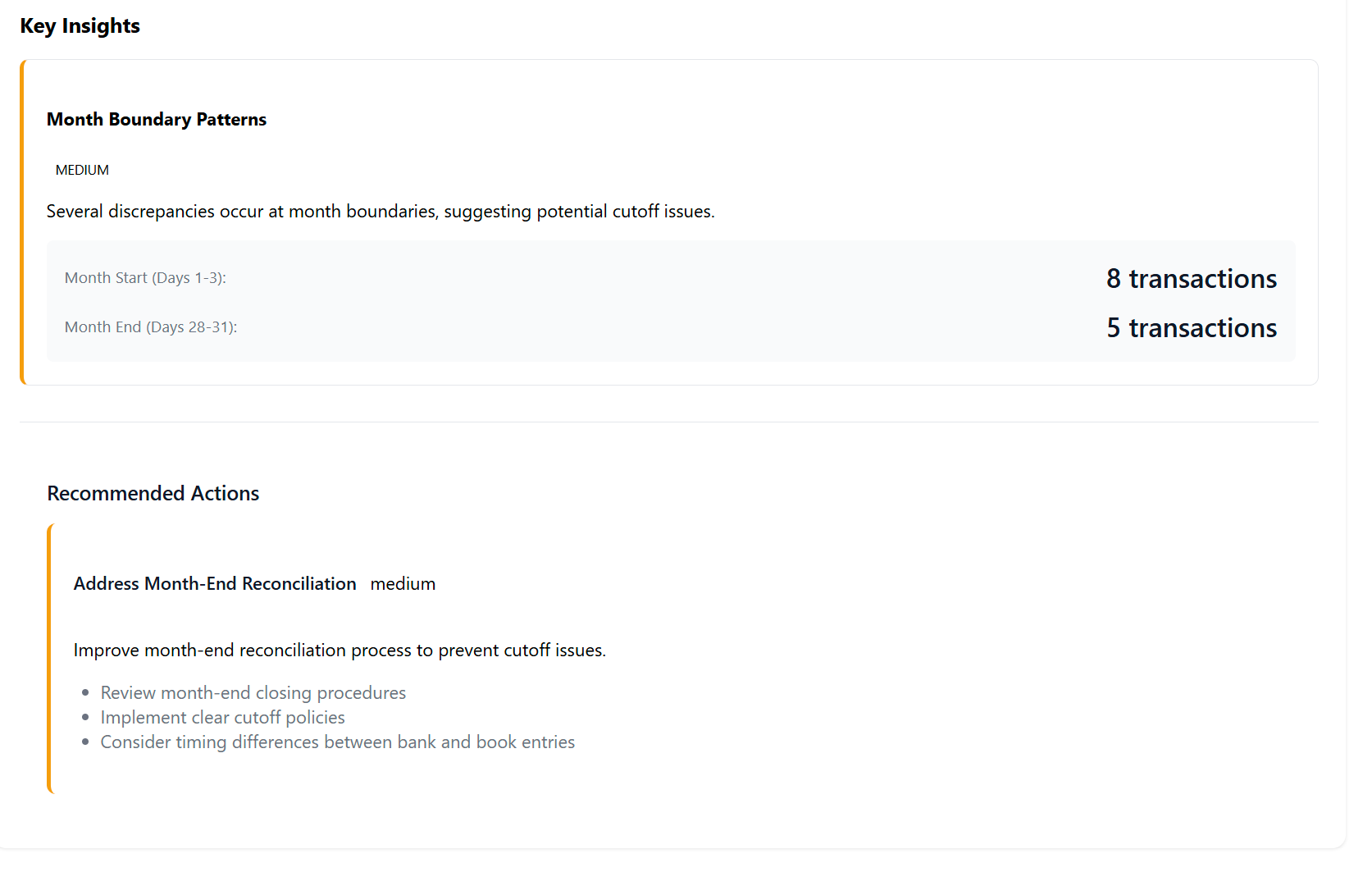The height and width of the screenshot is (872, 1372).
Task: Select the Consider timing differences list item
Action: click(x=338, y=742)
